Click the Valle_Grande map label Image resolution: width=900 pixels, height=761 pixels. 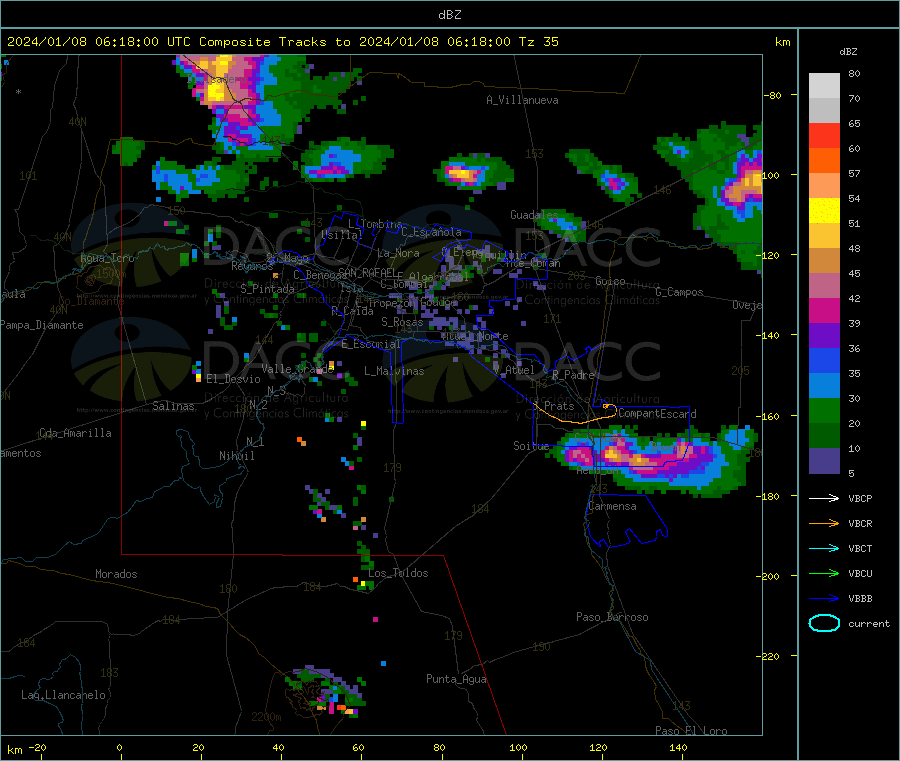(297, 369)
